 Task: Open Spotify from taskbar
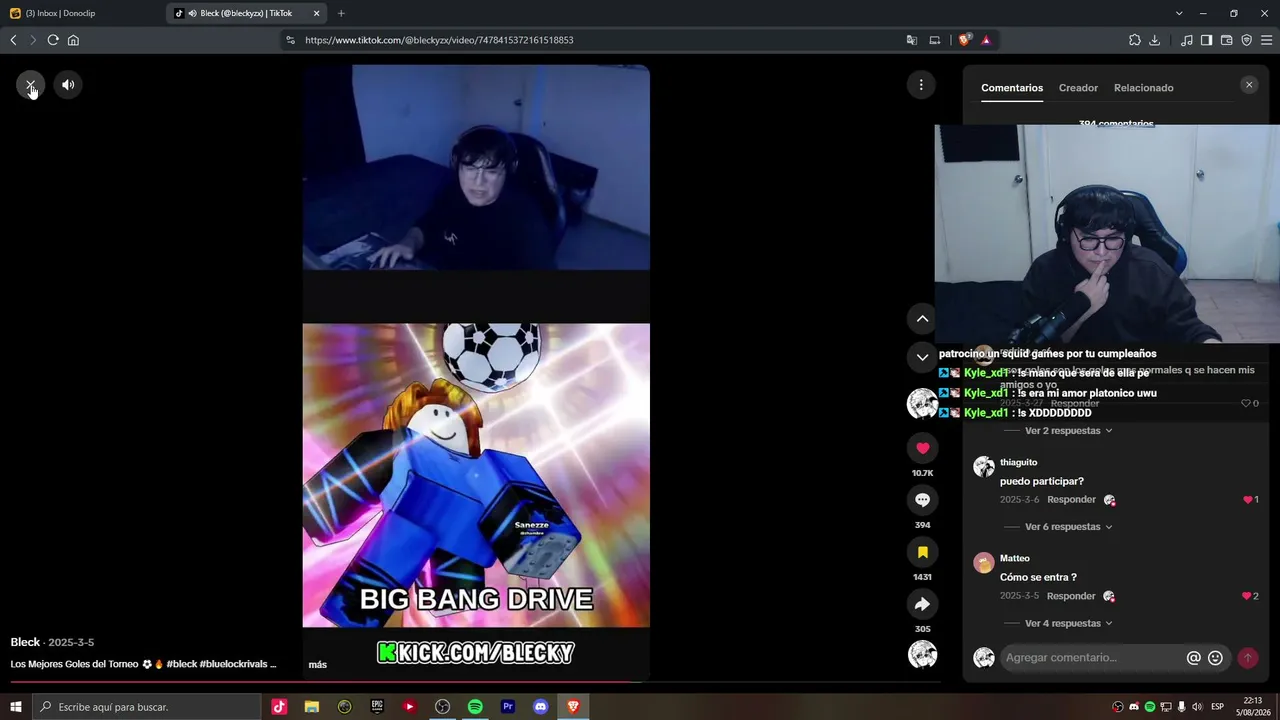(x=475, y=707)
